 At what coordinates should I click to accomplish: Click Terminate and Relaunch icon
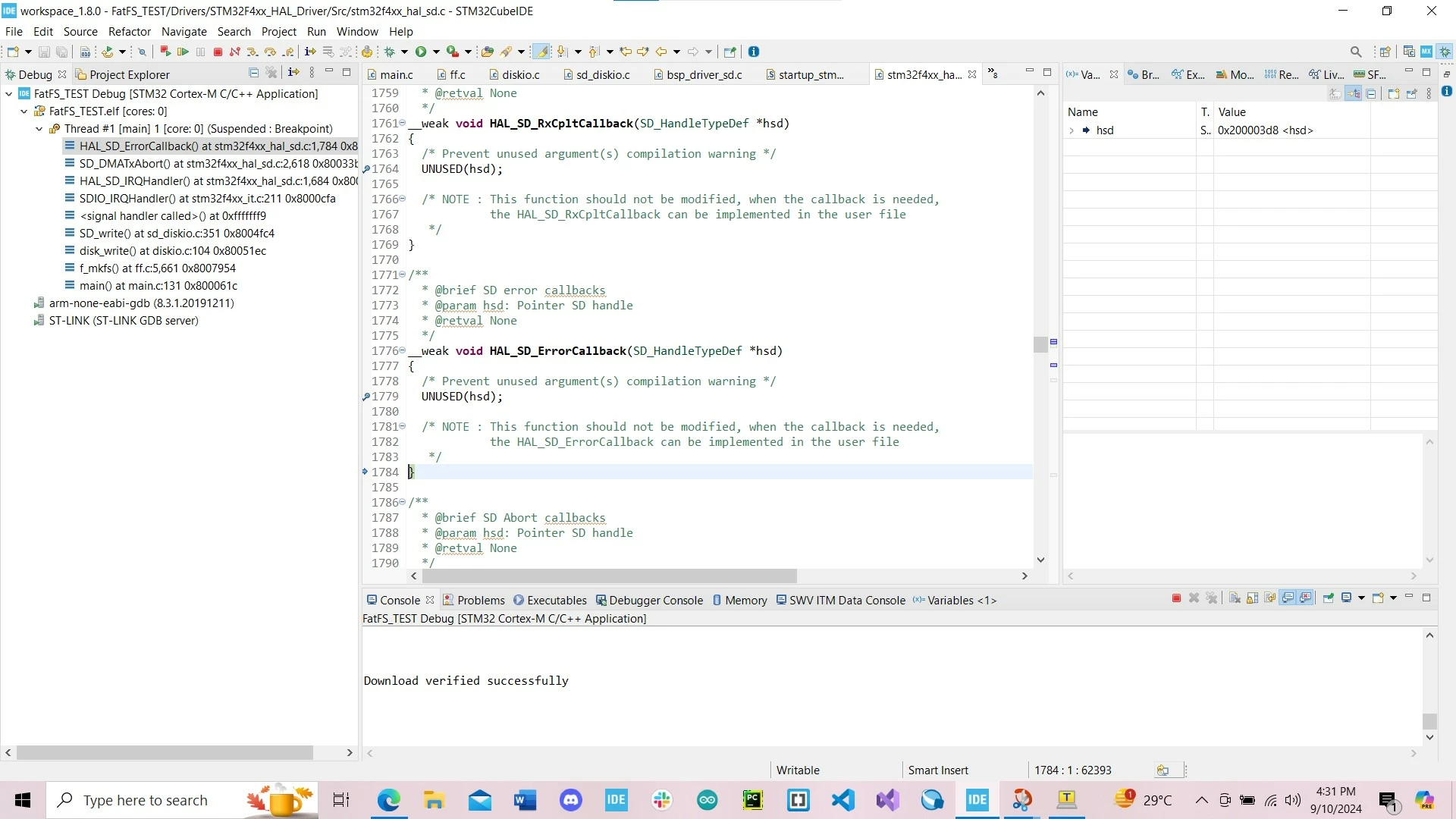click(165, 52)
